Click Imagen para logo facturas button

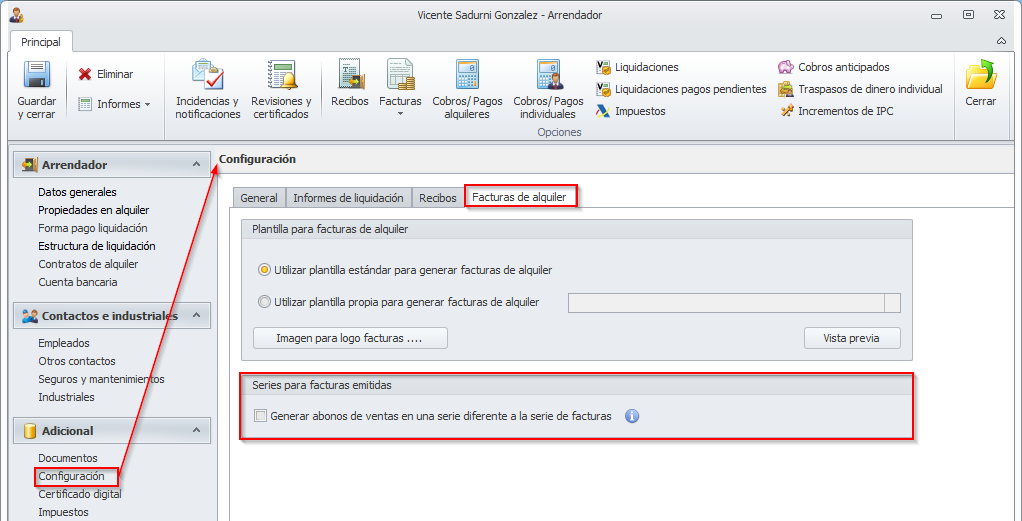pyautogui.click(x=350, y=338)
